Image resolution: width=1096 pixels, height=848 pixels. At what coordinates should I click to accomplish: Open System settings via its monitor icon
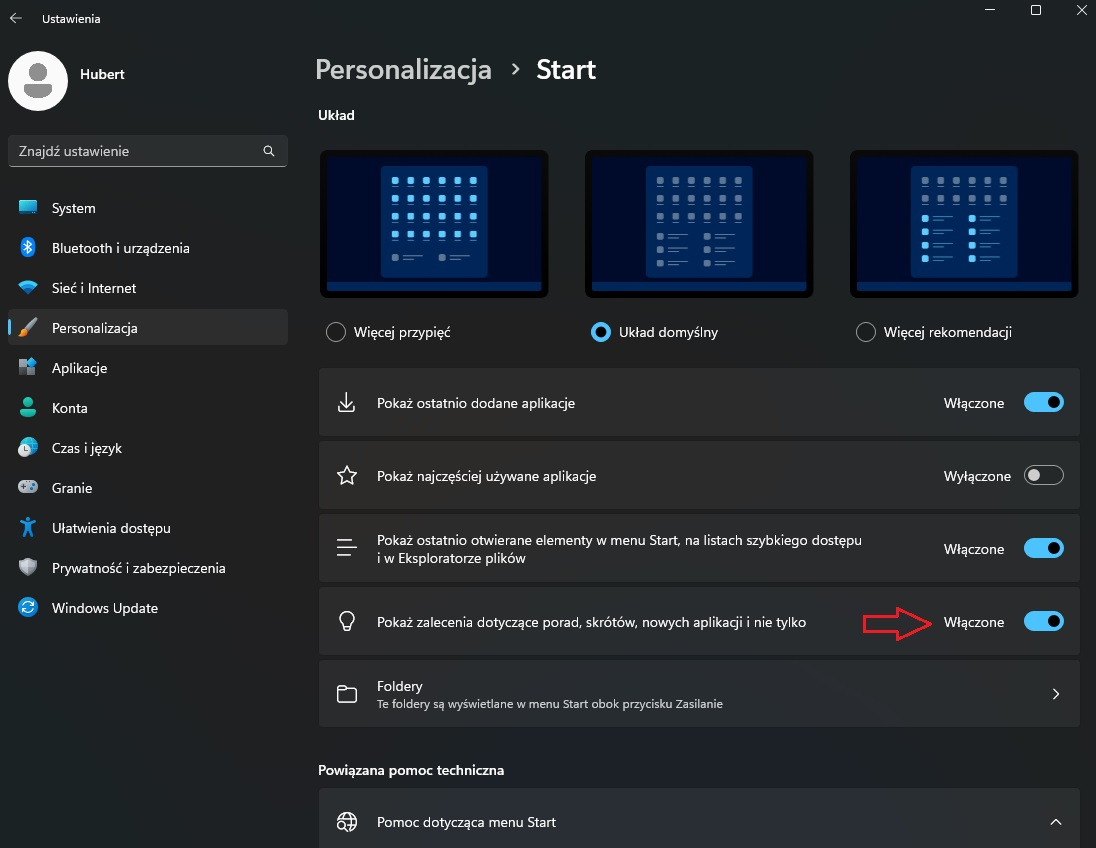point(27,207)
